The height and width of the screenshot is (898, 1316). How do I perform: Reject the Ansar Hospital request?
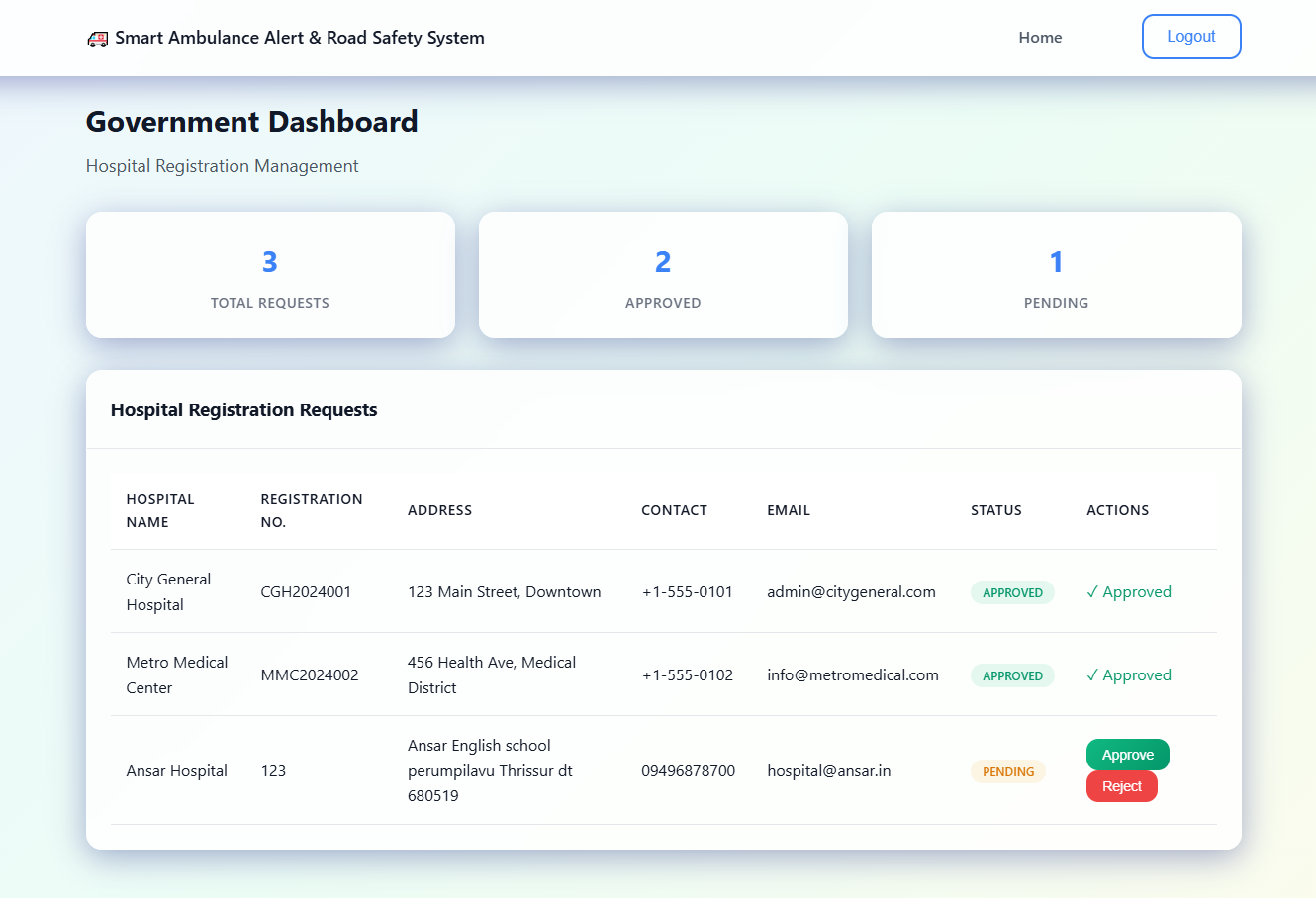click(x=1121, y=786)
